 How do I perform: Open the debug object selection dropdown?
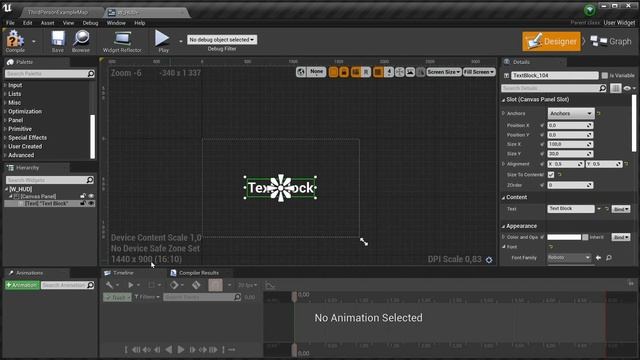click(222, 40)
